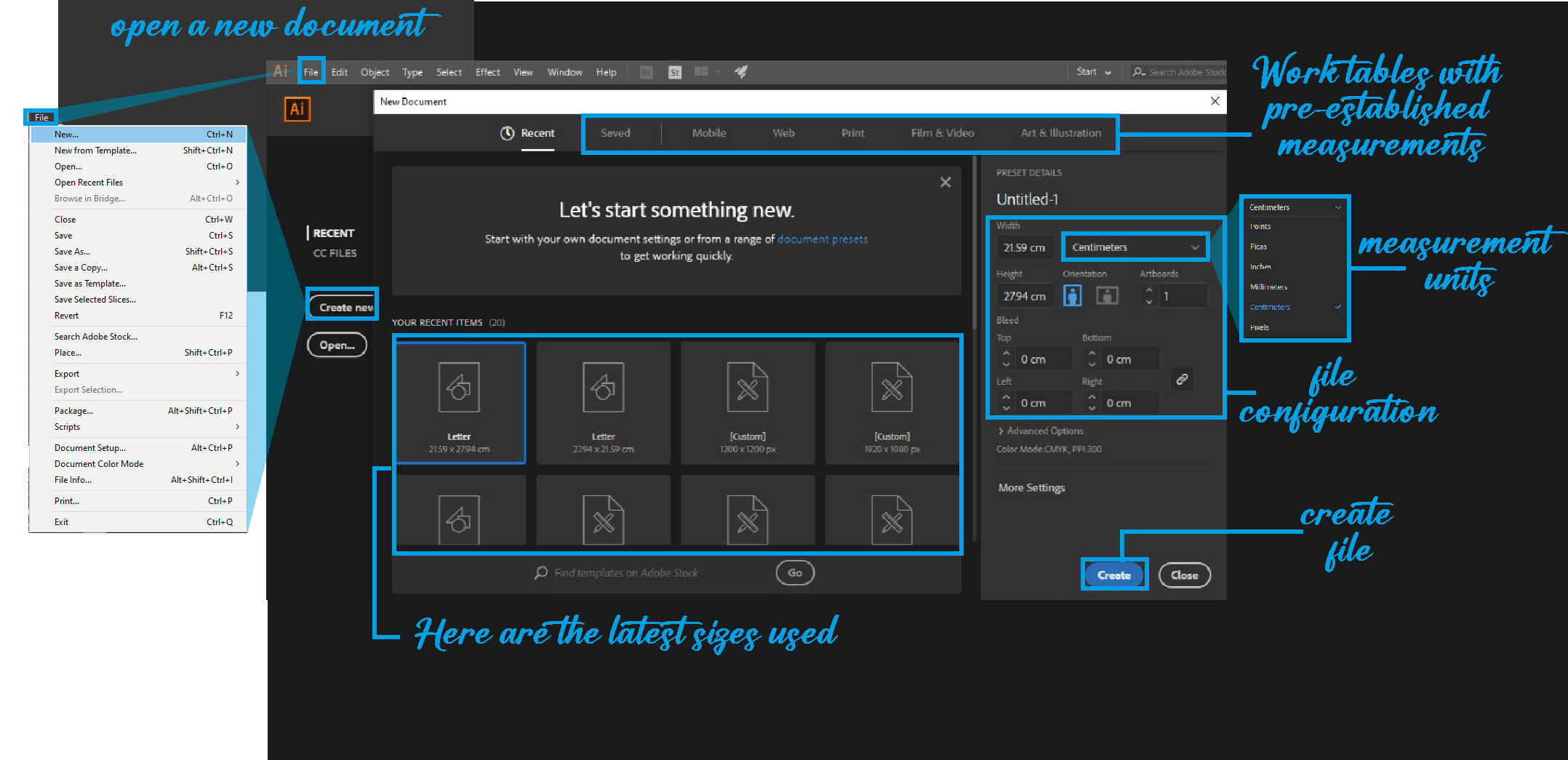This screenshot has width=1568, height=760.
Task: Click the Create button
Action: click(x=1113, y=575)
